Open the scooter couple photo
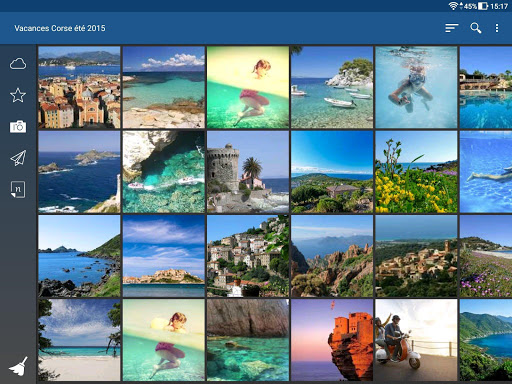The width and height of the screenshot is (512, 384). click(416, 340)
